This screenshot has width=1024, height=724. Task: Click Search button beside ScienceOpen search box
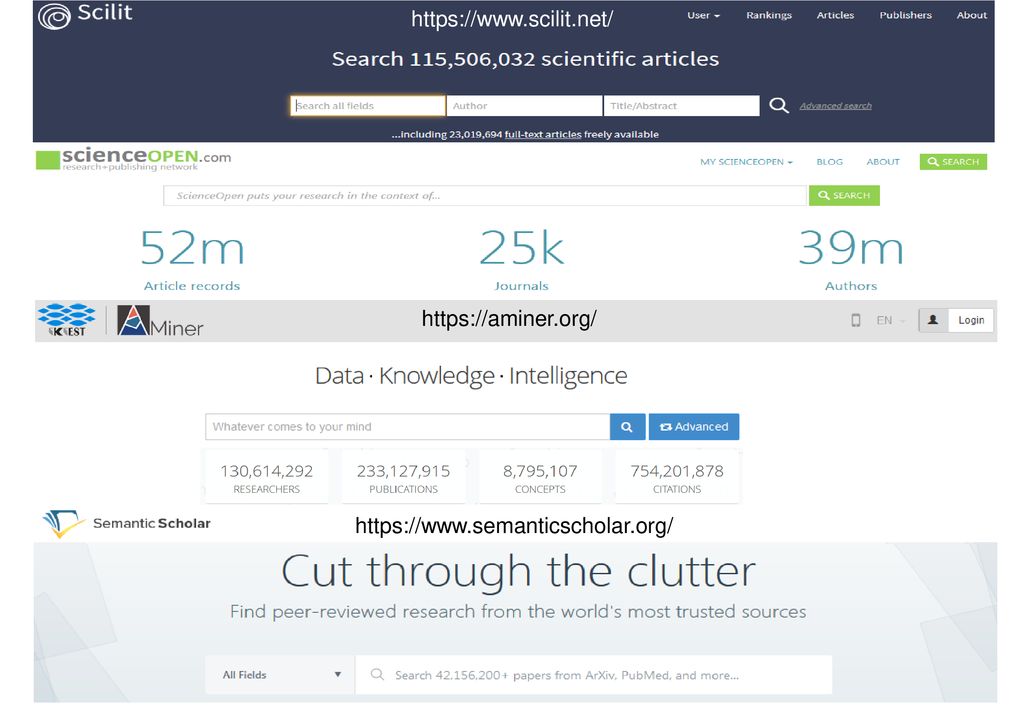coord(844,196)
